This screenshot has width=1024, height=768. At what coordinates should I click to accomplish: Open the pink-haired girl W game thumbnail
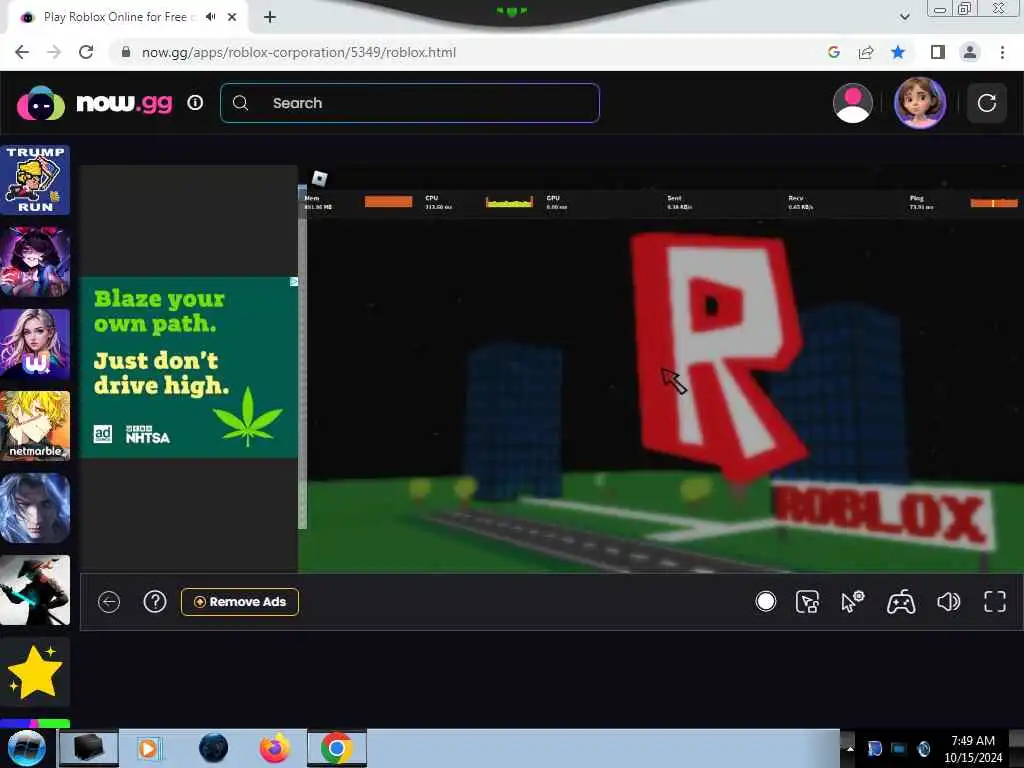pos(35,344)
